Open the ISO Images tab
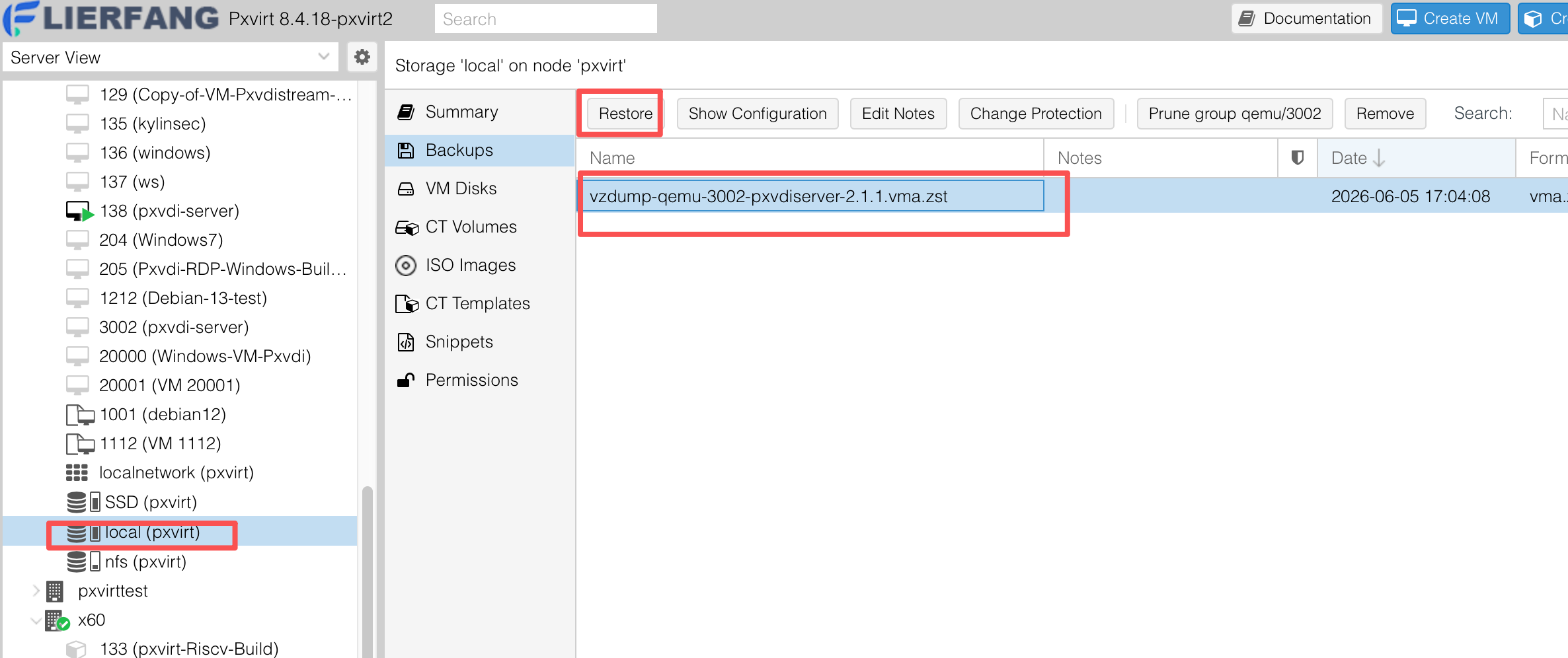The image size is (1568, 658). pos(479,266)
